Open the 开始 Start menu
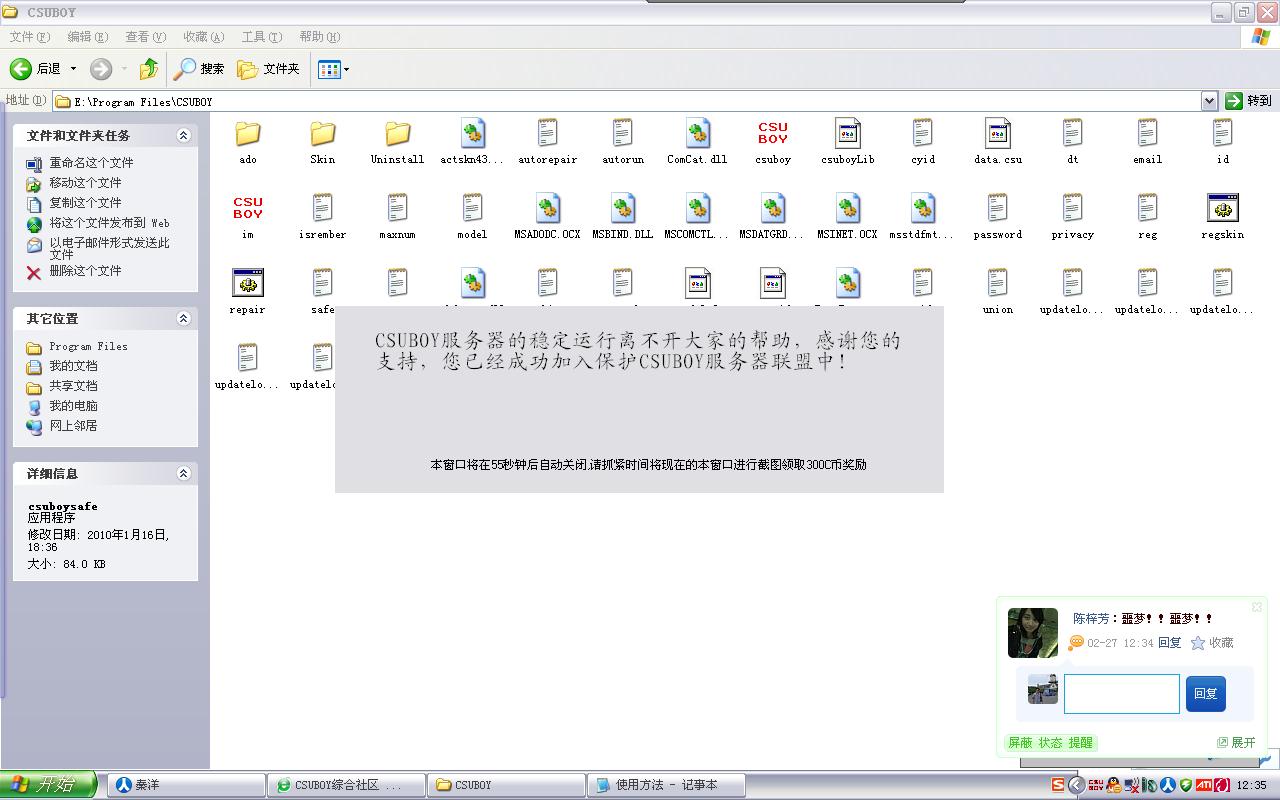 48,785
